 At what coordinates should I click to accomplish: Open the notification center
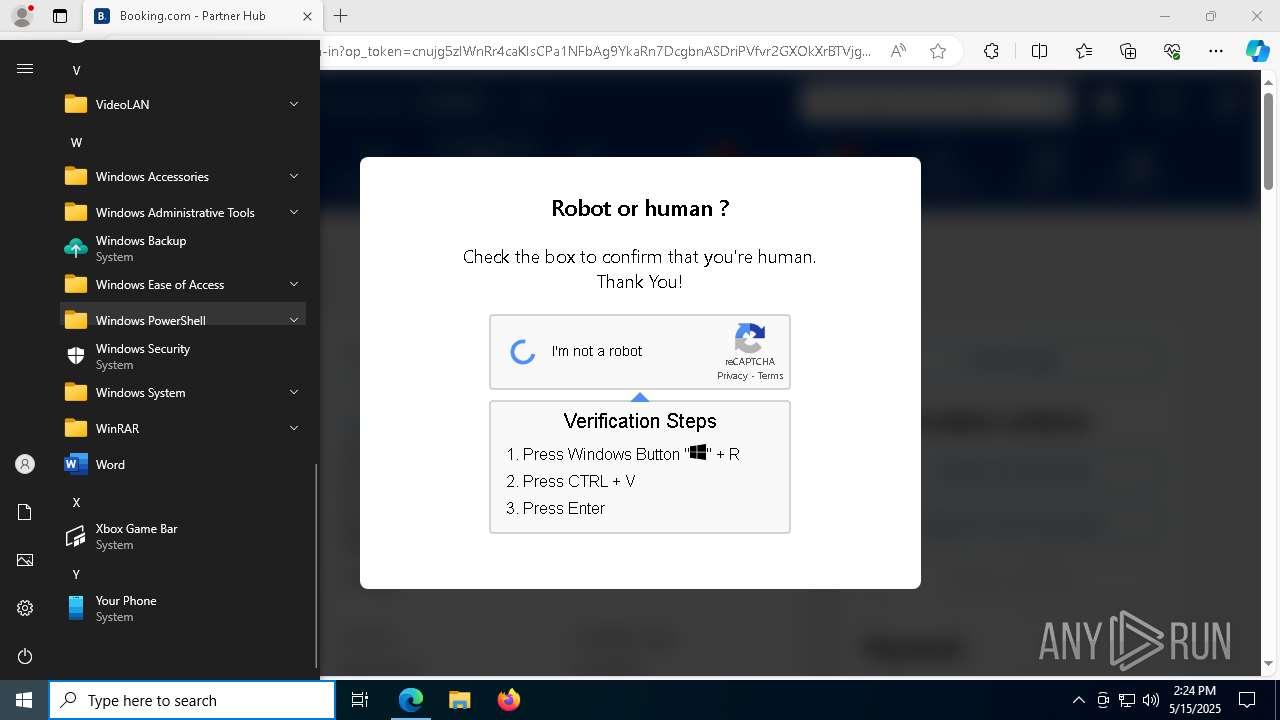pos(1247,700)
